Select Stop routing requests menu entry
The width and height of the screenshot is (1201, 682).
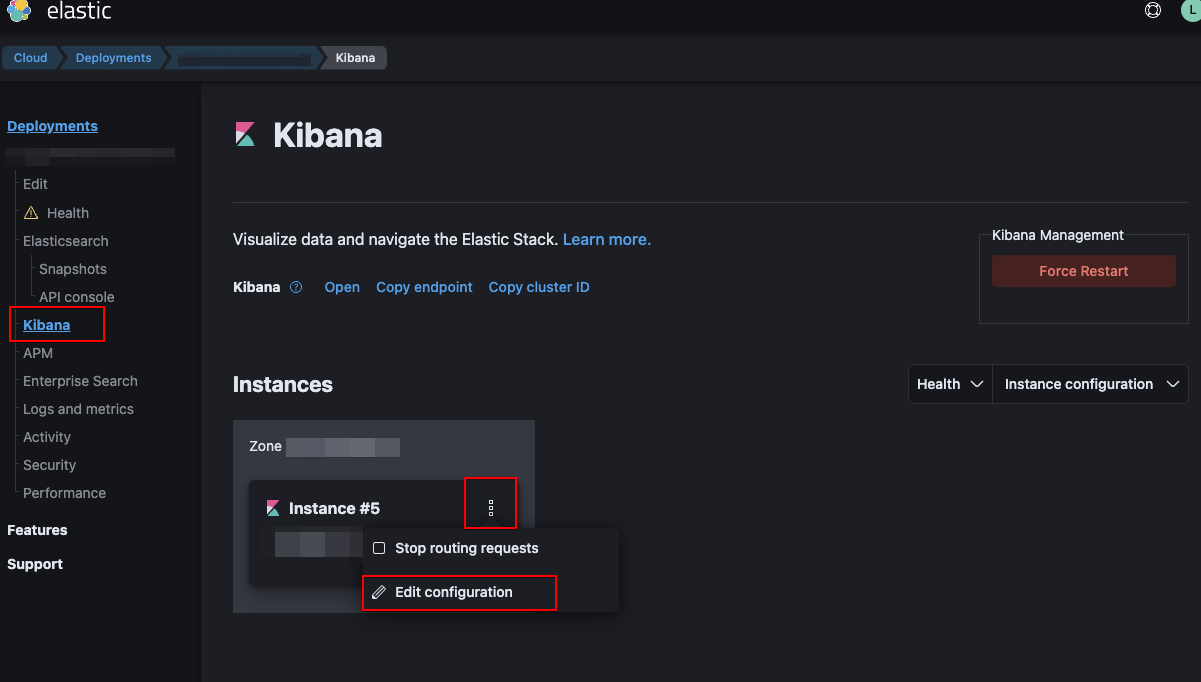coord(467,548)
